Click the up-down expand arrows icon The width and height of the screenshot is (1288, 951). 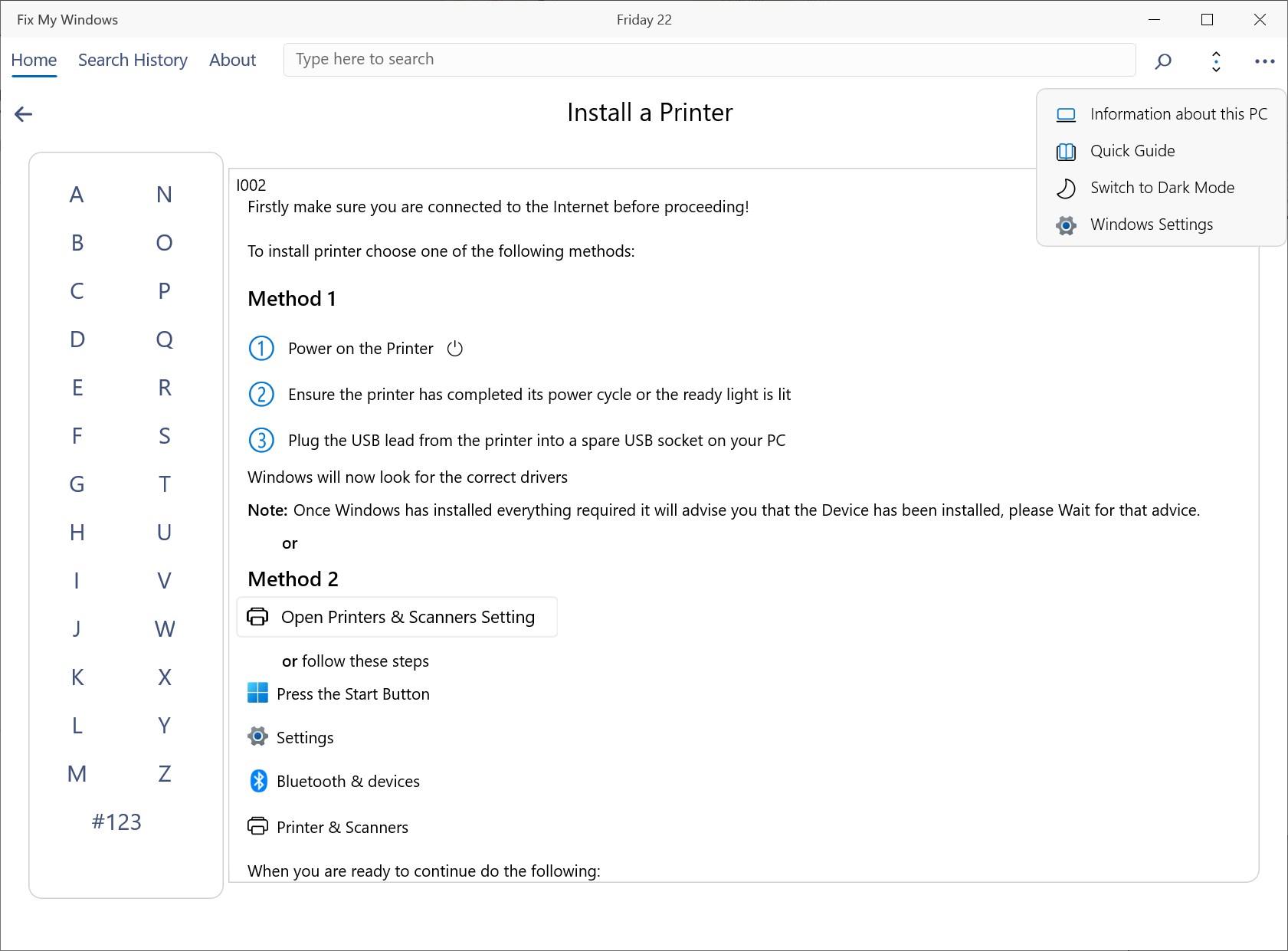(x=1216, y=61)
